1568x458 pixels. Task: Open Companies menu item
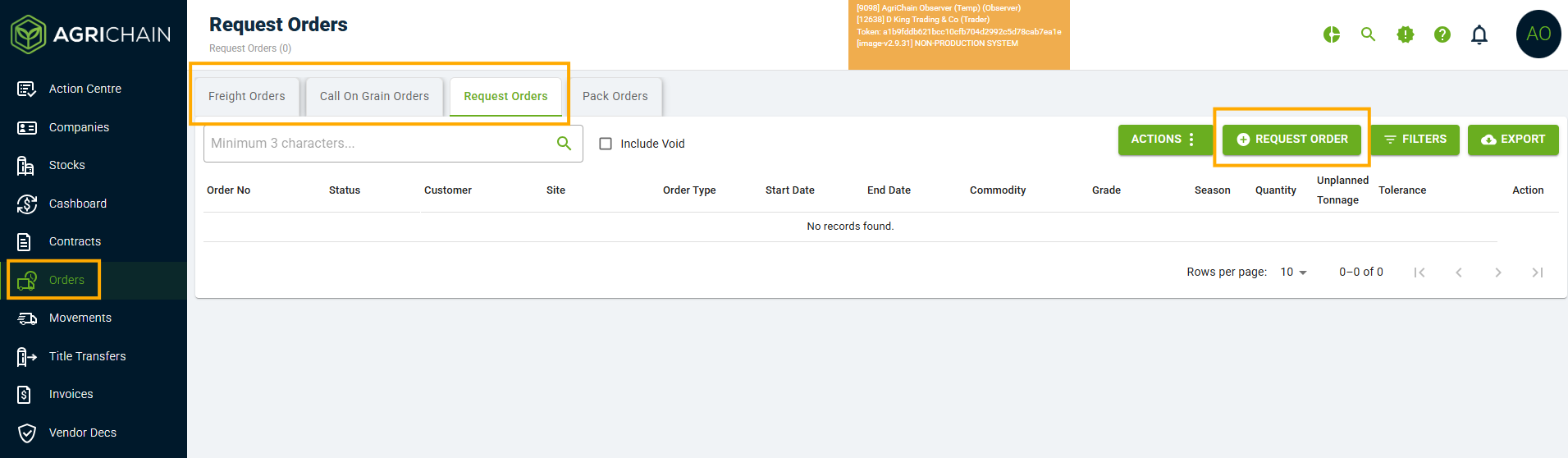[94, 127]
